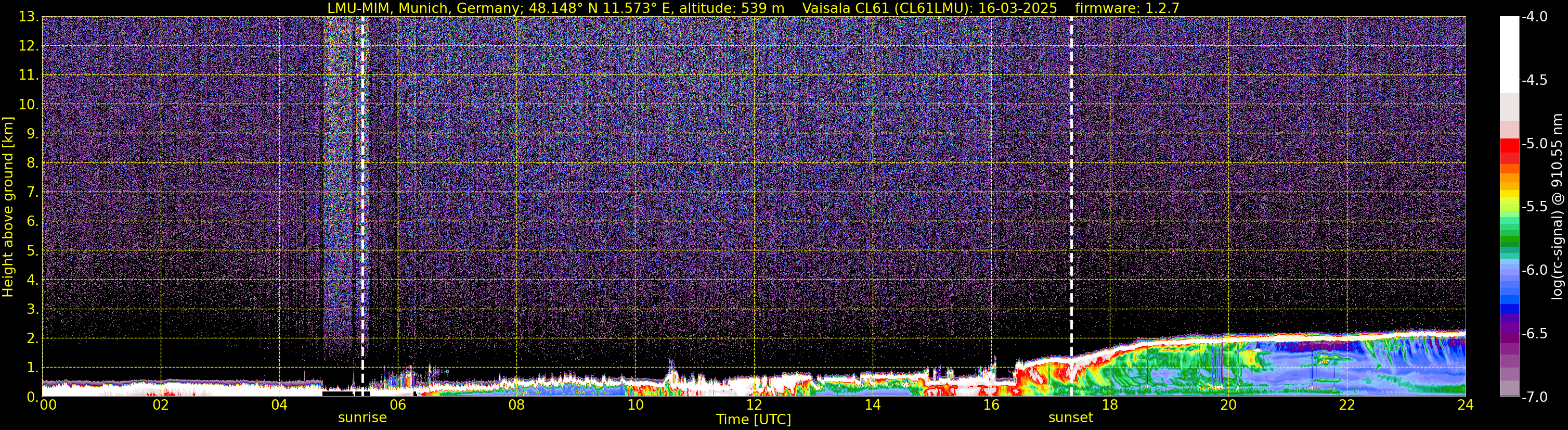The width and height of the screenshot is (1568, 430).
Task: Click time axis tick '24'
Action: (1466, 405)
